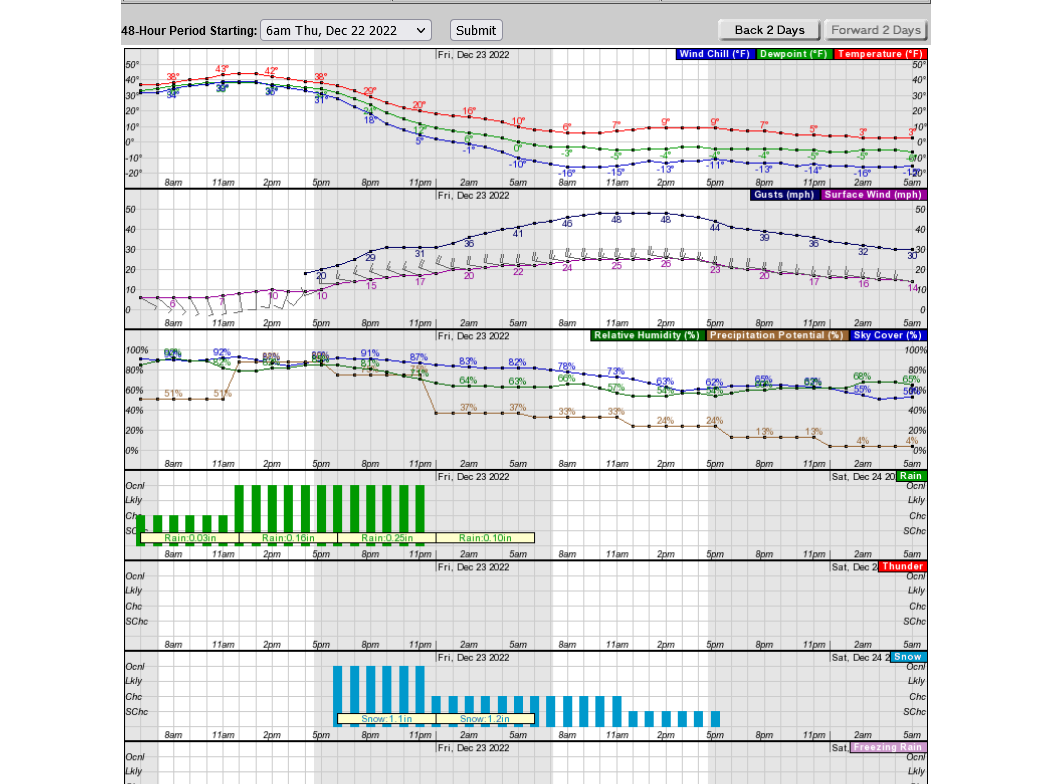Select the Surface Wind (mph) legend label
The width and height of the screenshot is (1046, 784).
pos(873,195)
